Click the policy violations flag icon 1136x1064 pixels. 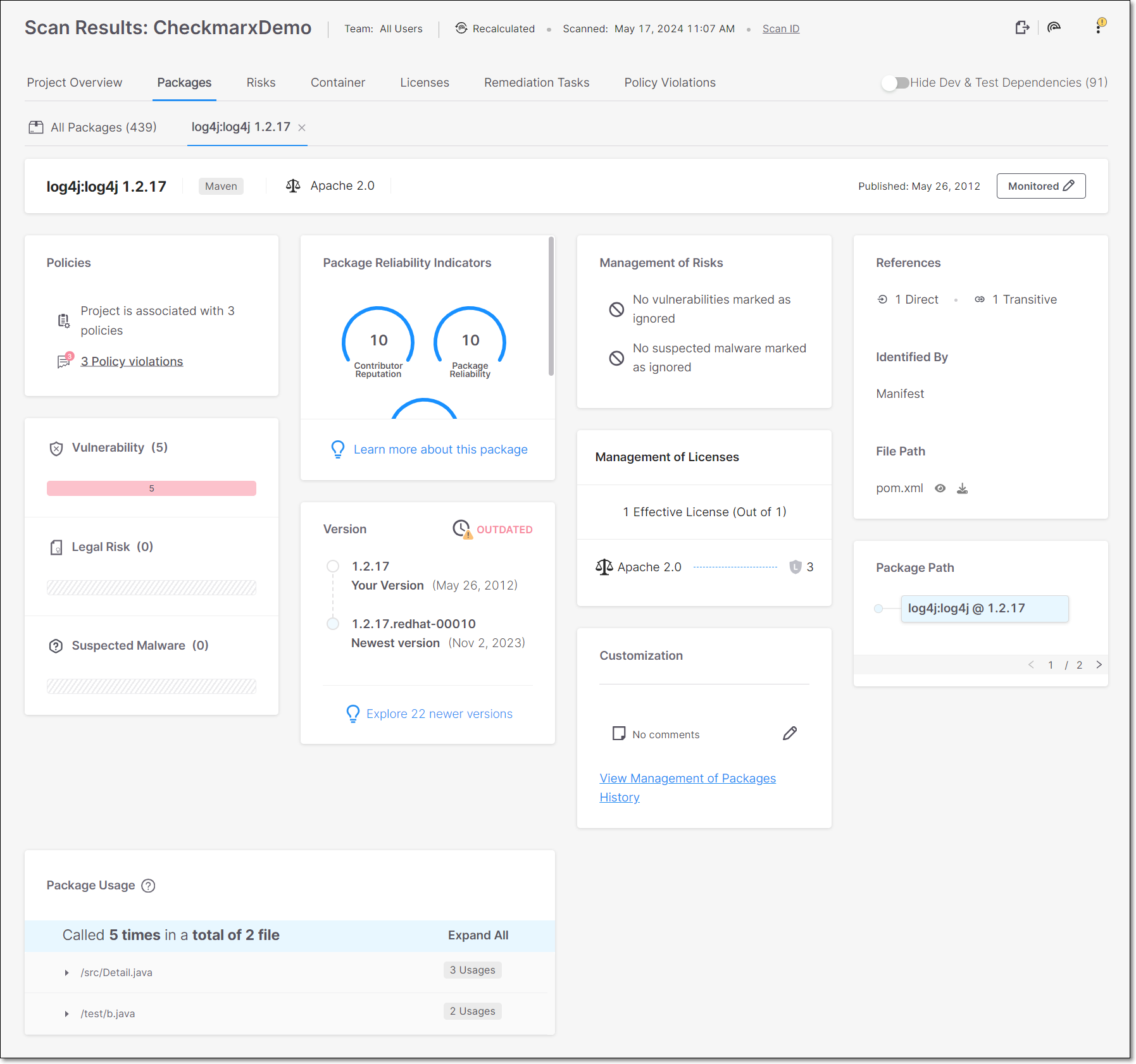65,361
